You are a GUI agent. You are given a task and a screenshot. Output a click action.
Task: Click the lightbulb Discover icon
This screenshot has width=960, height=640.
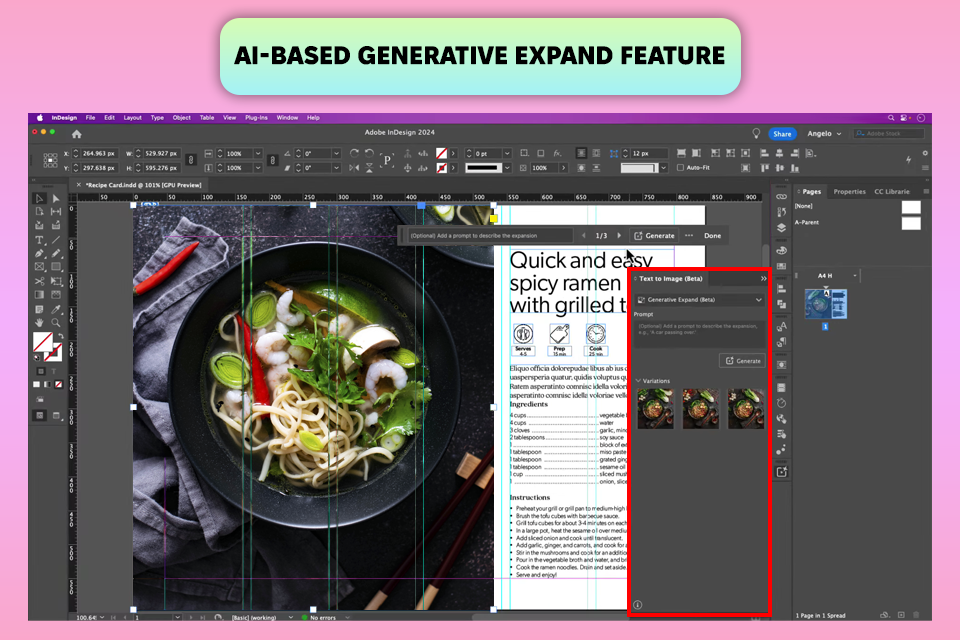[x=756, y=134]
